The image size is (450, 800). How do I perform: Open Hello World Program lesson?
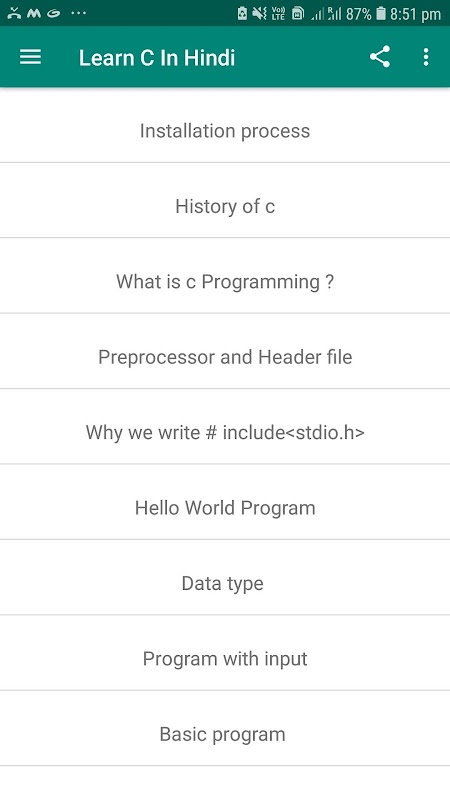pyautogui.click(x=225, y=508)
